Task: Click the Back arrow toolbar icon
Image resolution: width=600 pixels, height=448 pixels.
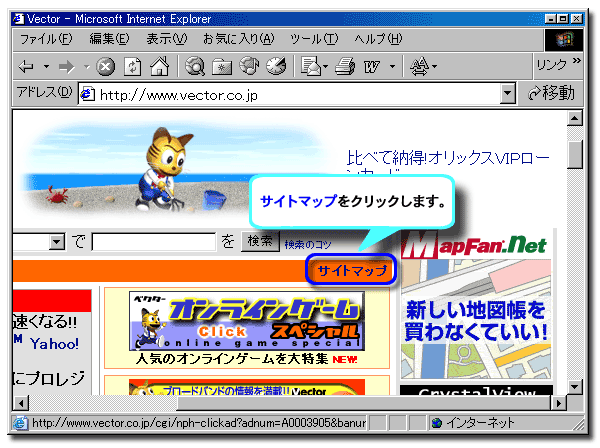Action: [x=26, y=67]
